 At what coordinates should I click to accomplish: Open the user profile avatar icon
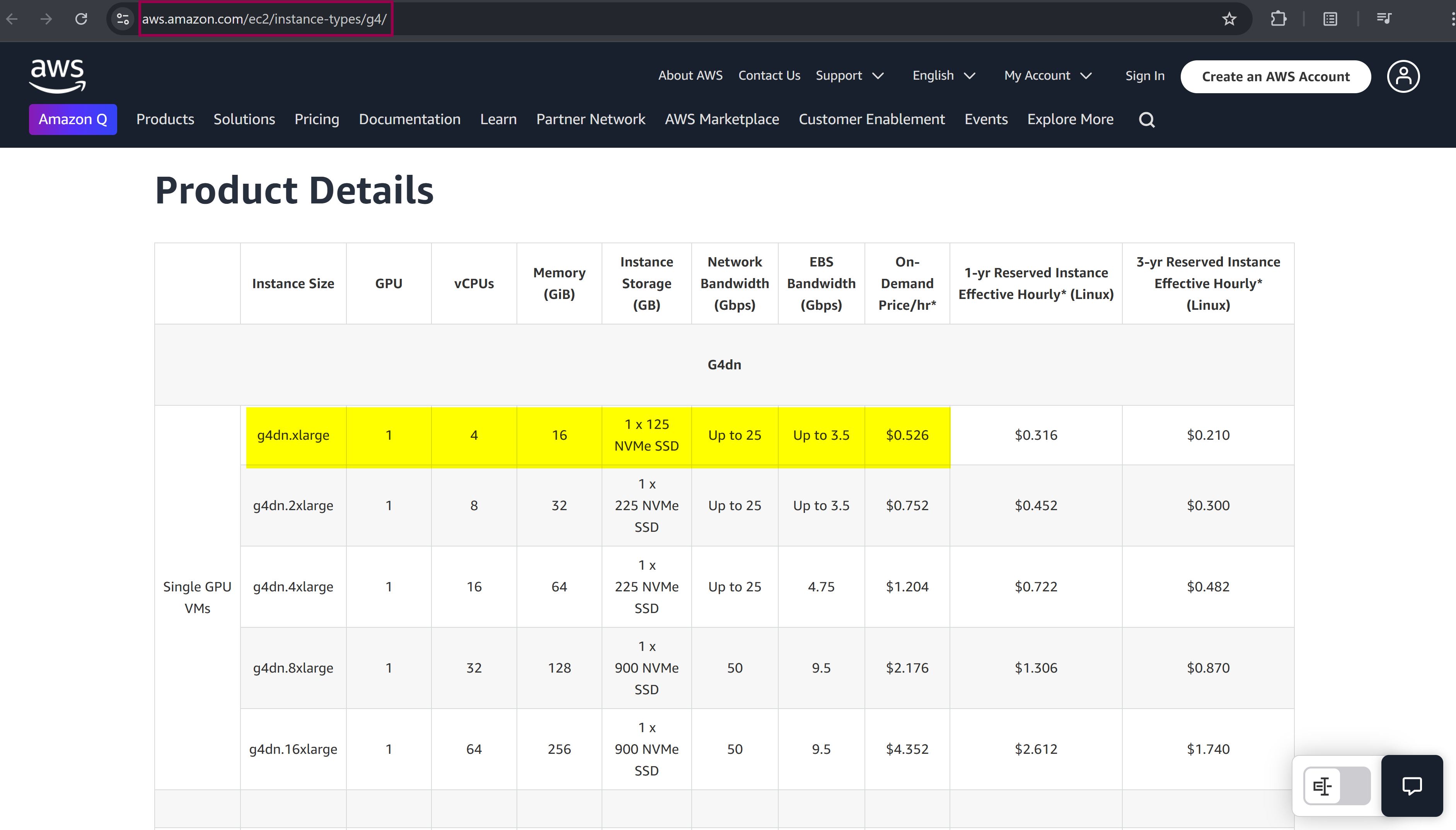(x=1403, y=77)
